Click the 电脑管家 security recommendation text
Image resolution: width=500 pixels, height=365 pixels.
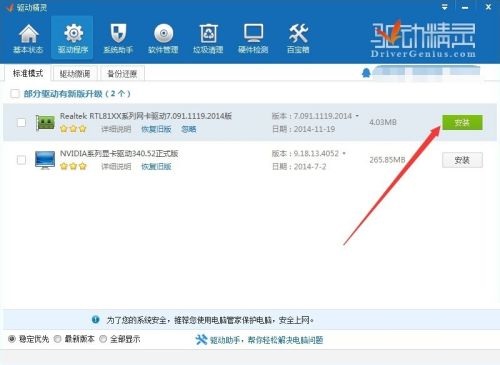(210, 320)
